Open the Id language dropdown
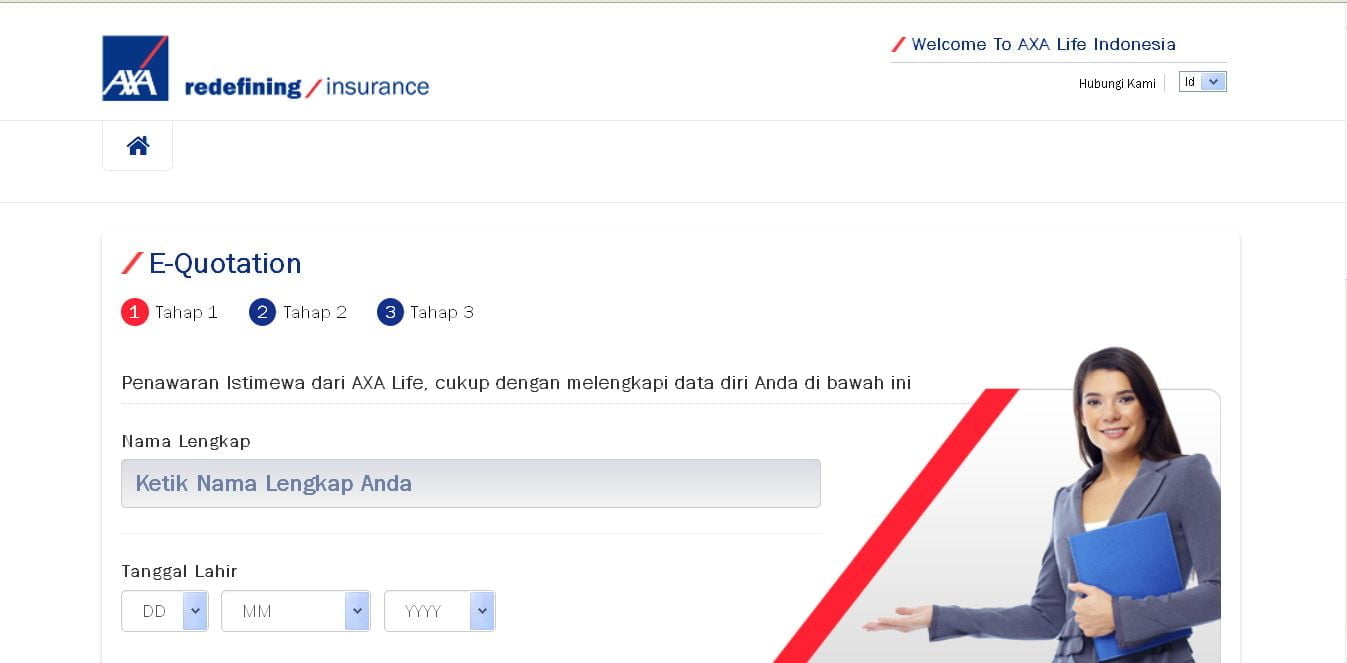This screenshot has width=1347, height=663. [1202, 82]
